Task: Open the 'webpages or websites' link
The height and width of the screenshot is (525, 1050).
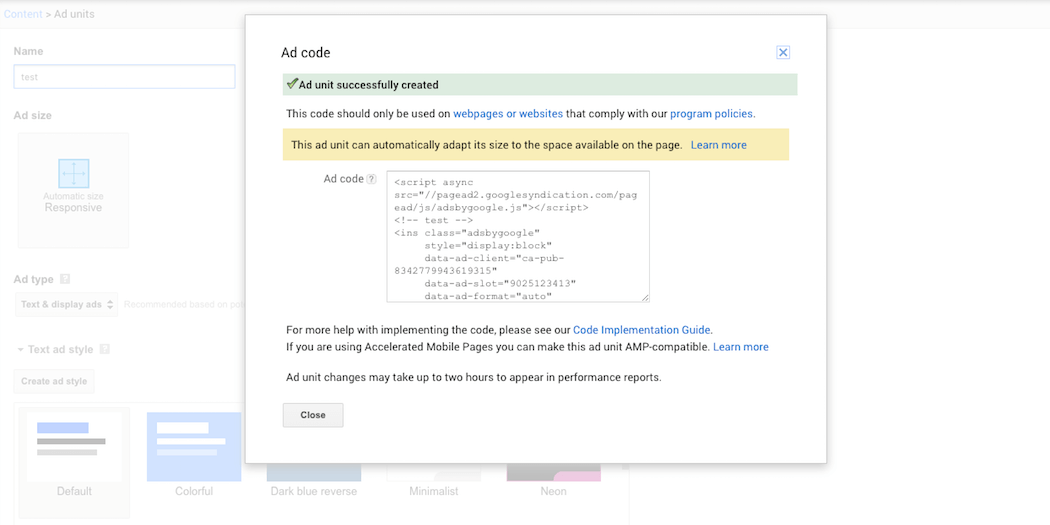Action: point(508,114)
